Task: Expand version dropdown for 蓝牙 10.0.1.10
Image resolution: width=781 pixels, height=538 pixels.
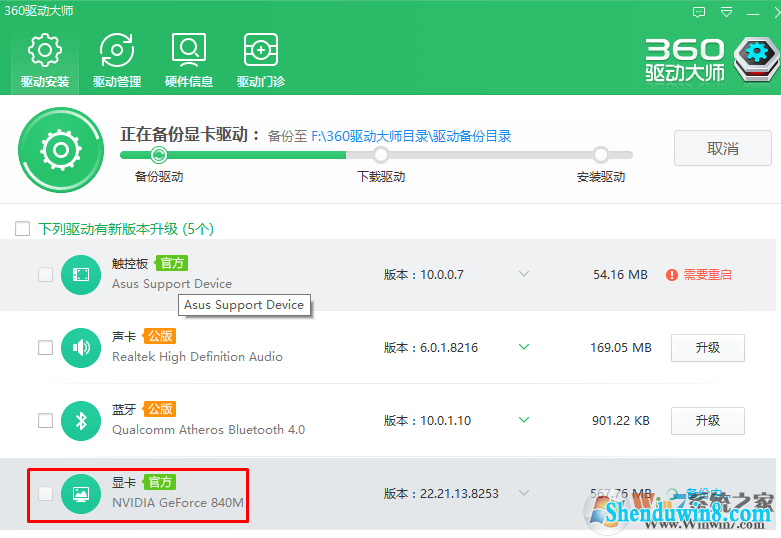Action: click(x=523, y=420)
